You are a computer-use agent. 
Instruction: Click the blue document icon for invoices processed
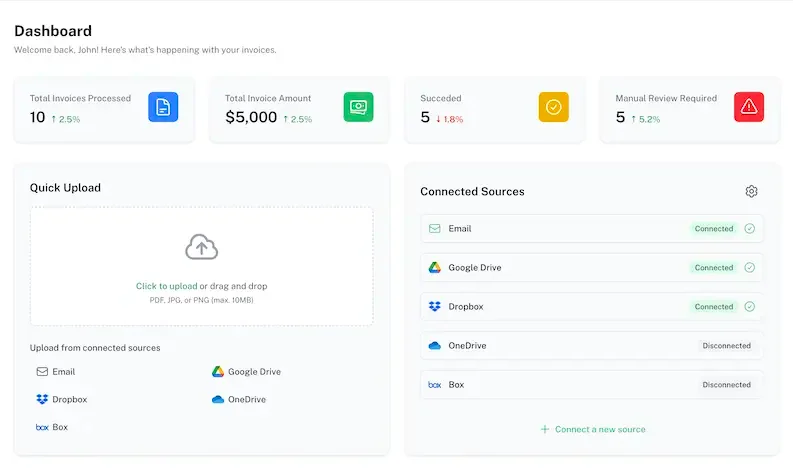[x=163, y=107]
